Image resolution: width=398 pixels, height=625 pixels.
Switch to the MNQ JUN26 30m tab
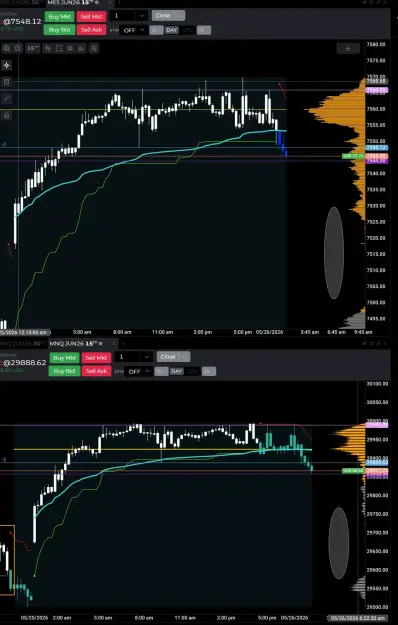tap(22, 344)
